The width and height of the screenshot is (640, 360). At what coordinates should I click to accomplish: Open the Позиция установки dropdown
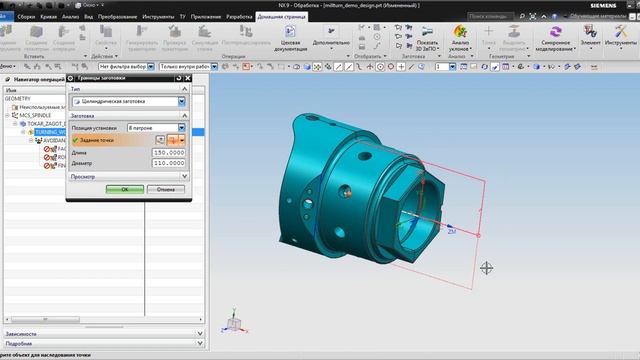(182, 128)
